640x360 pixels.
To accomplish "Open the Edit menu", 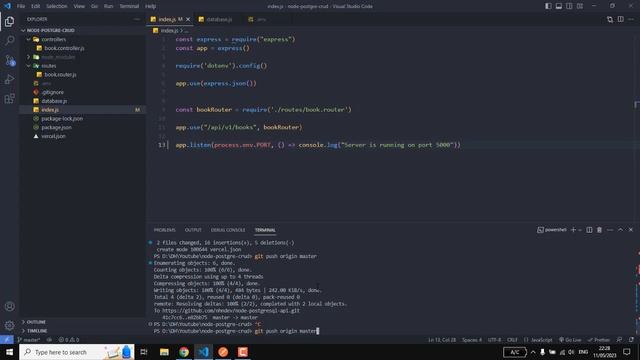I will (x=36, y=6).
